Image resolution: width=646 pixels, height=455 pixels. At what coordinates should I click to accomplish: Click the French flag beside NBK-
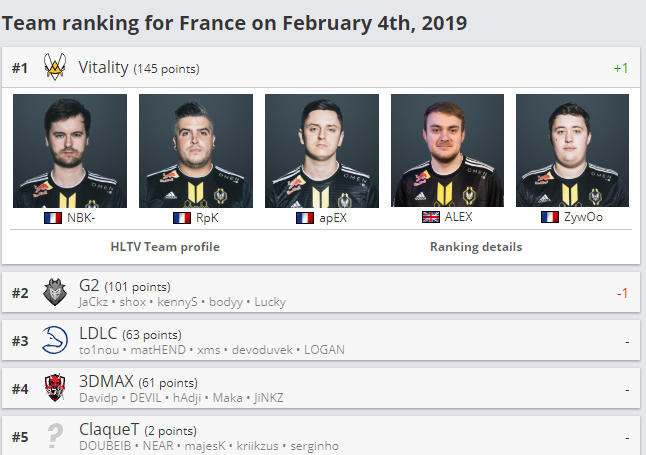(x=53, y=218)
